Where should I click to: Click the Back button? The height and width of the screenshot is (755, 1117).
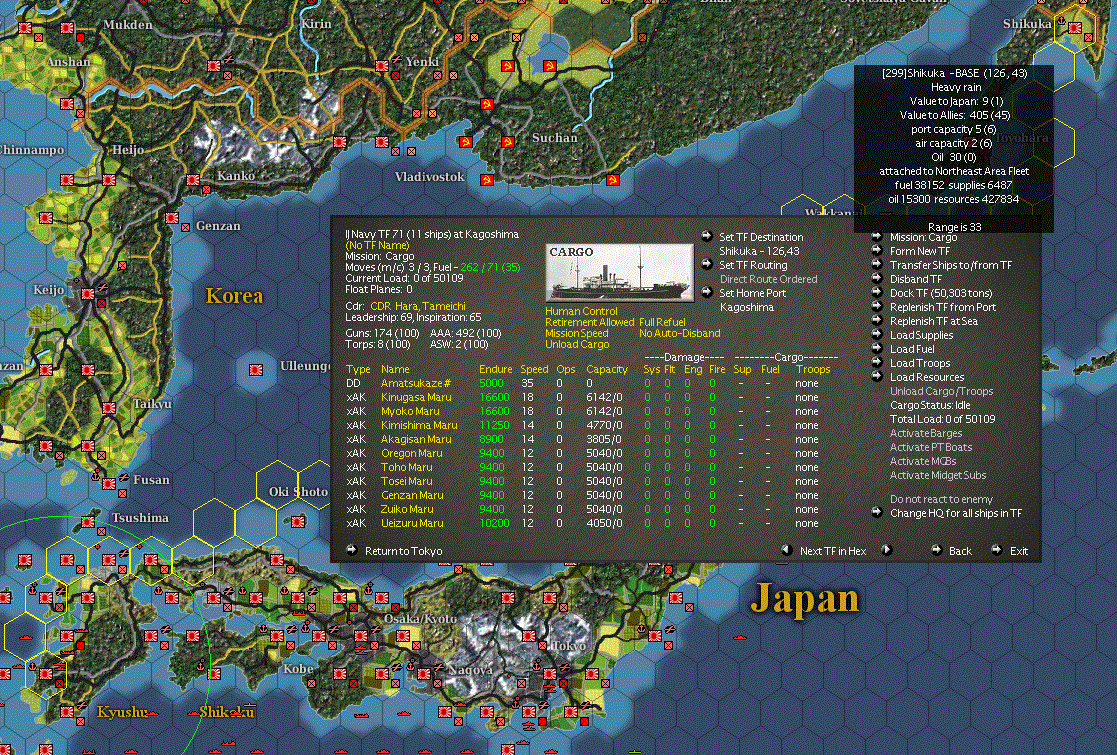coord(960,551)
